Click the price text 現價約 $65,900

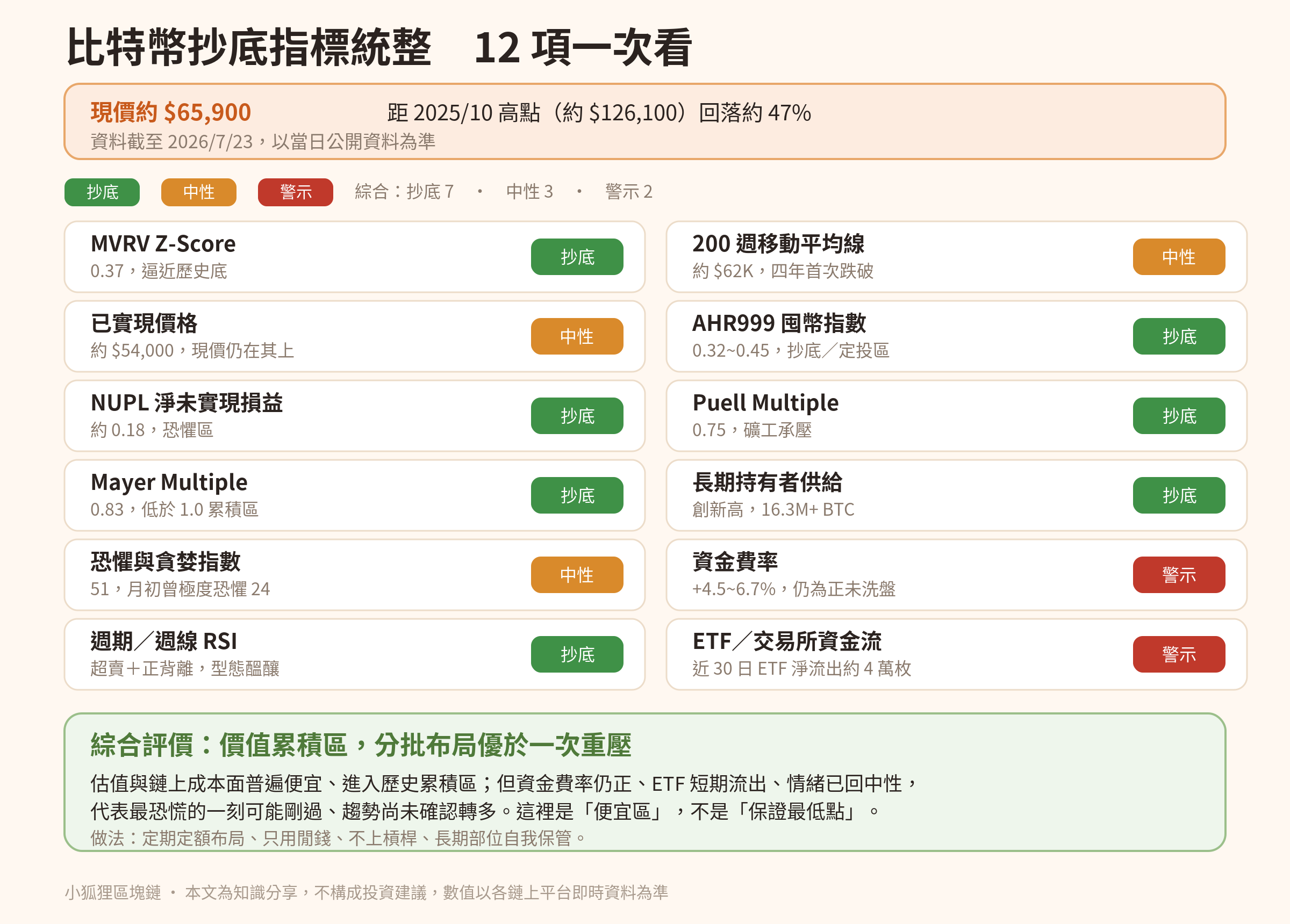170,113
